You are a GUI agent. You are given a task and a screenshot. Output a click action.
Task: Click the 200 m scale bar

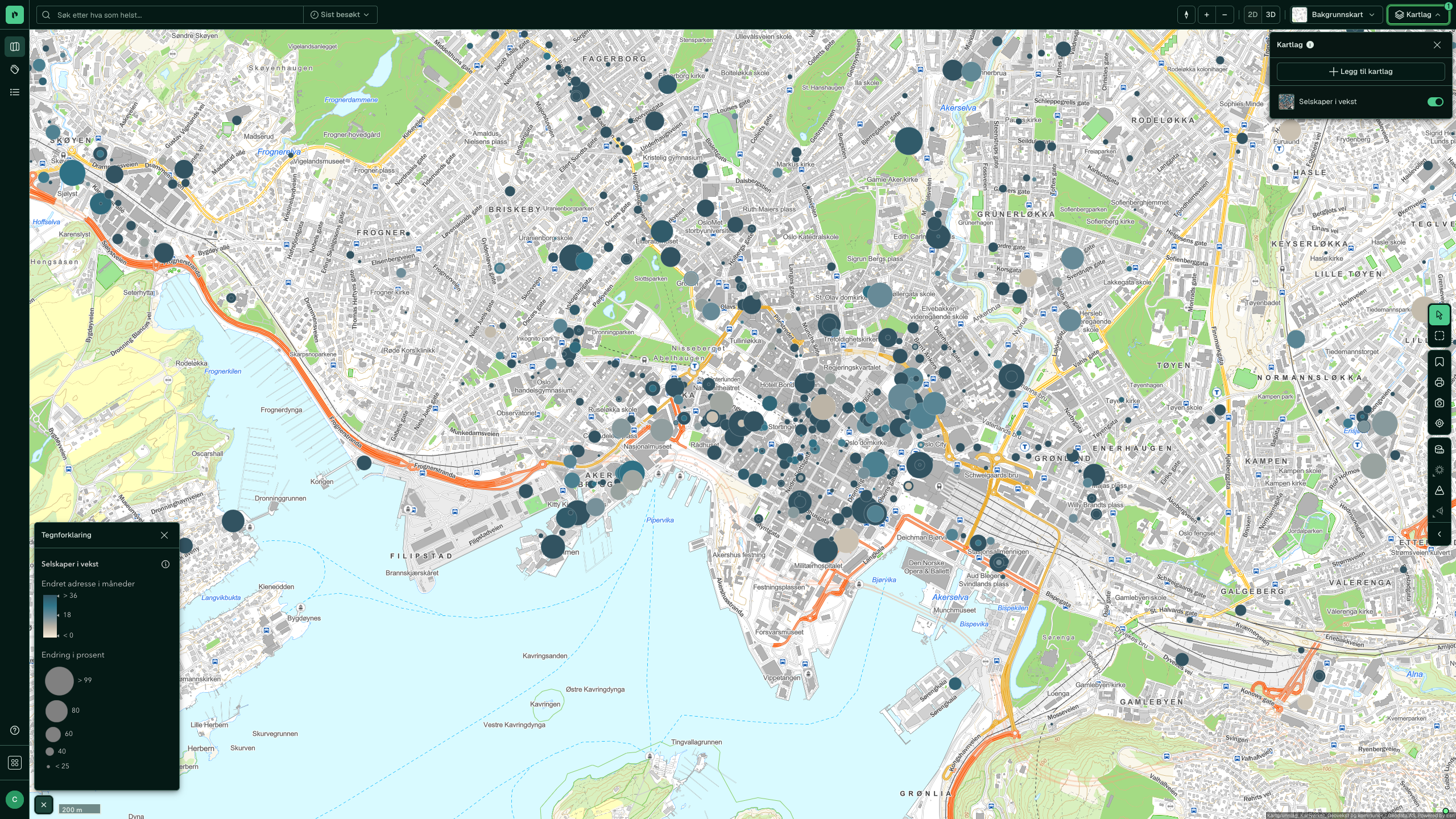80,809
